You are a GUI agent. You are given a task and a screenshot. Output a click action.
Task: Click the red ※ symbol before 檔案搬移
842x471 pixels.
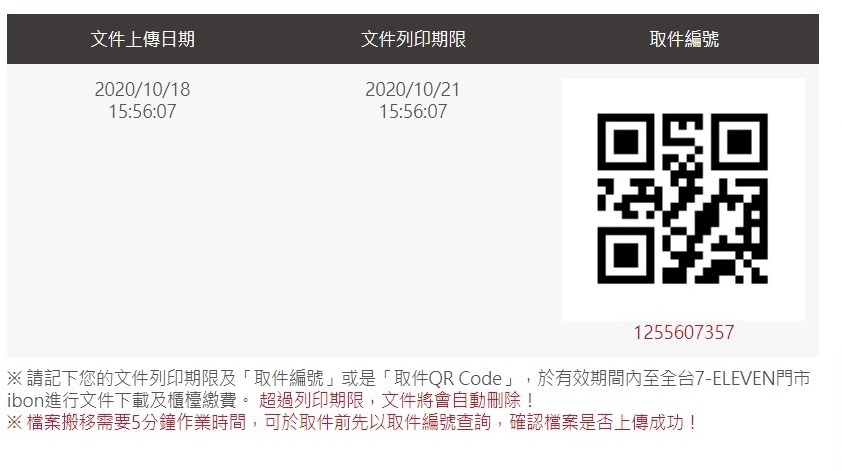pyautogui.click(x=14, y=422)
